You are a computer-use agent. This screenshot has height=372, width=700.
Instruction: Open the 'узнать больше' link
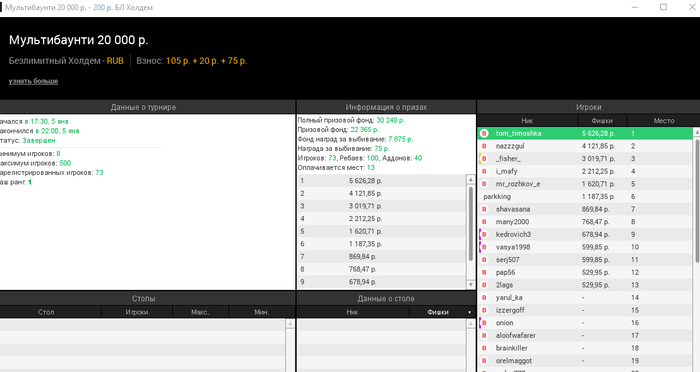pyautogui.click(x=33, y=81)
